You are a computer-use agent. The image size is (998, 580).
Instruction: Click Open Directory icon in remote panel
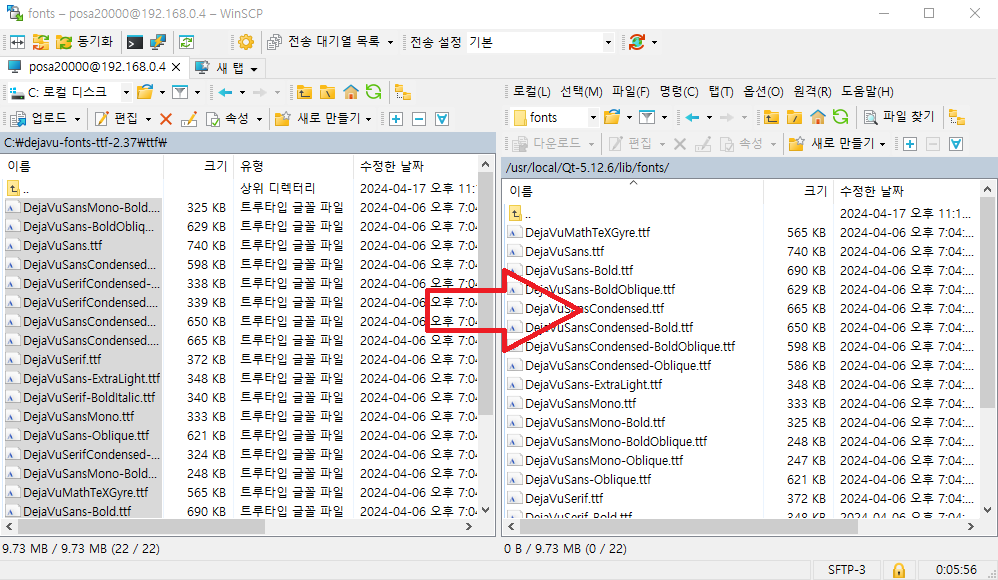pos(613,117)
